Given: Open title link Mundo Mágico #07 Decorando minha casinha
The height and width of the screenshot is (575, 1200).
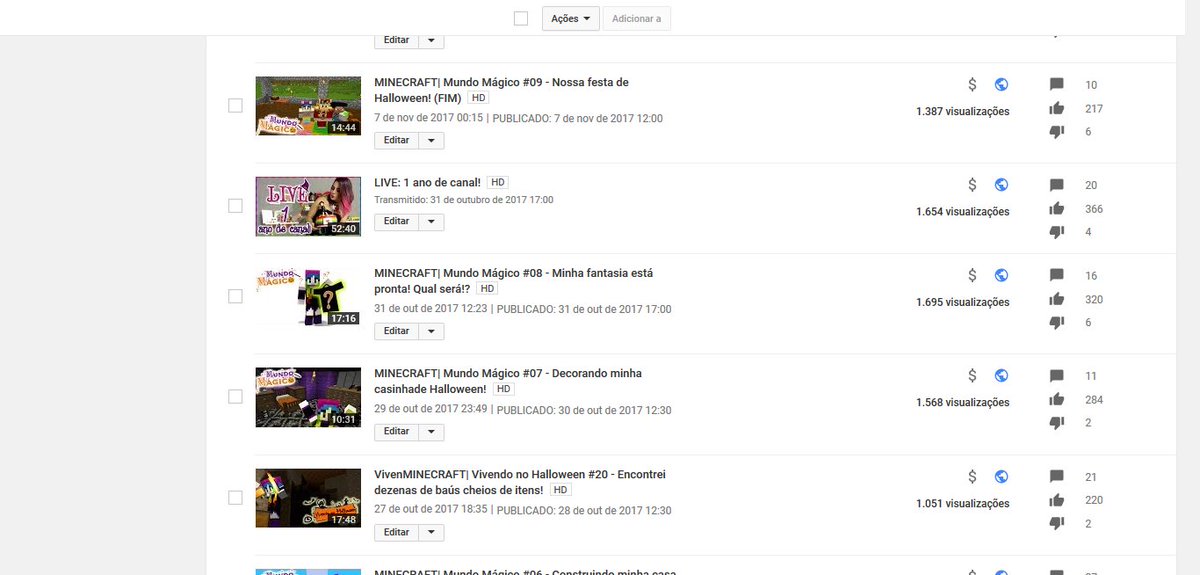Looking at the screenshot, I should tap(508, 381).
